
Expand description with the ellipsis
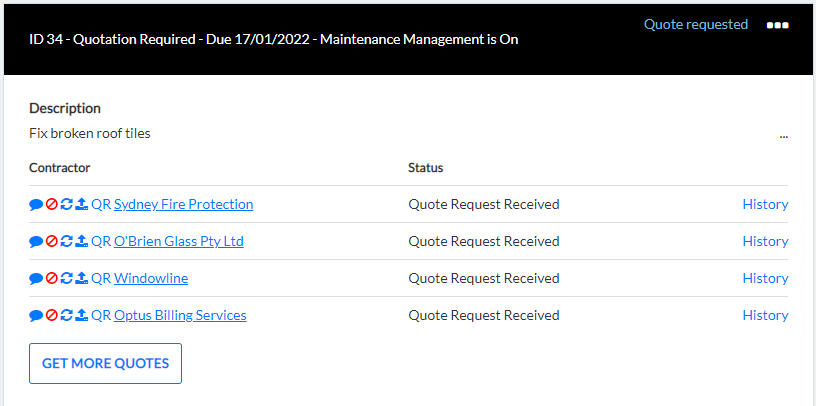tap(783, 137)
